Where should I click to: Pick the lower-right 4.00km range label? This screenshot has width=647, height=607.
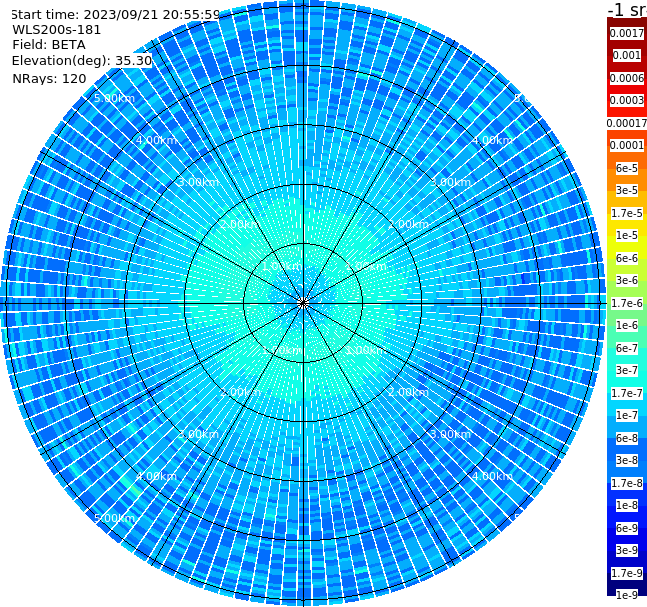point(492,476)
